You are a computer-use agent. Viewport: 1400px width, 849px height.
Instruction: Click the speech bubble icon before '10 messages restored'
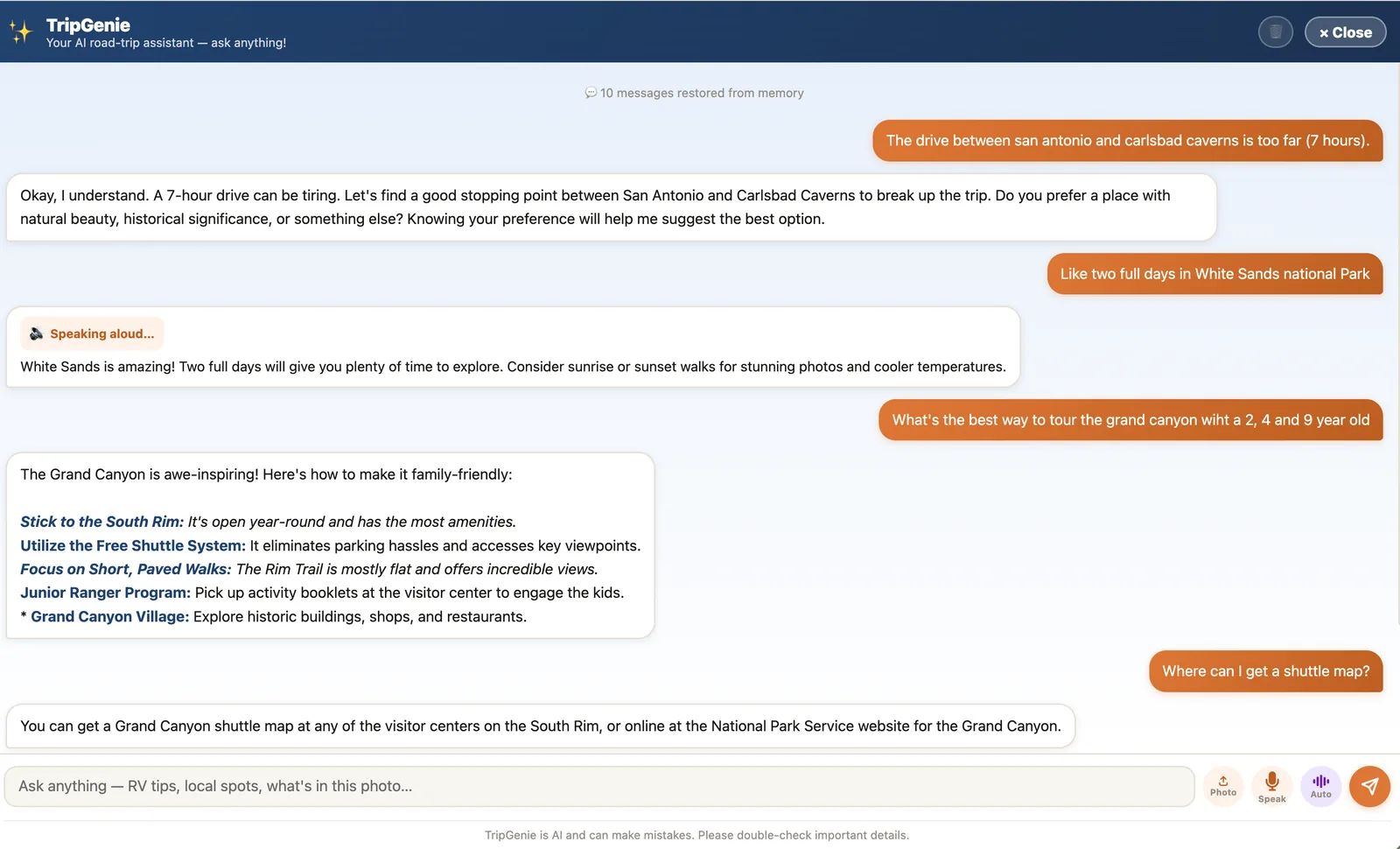[591, 93]
